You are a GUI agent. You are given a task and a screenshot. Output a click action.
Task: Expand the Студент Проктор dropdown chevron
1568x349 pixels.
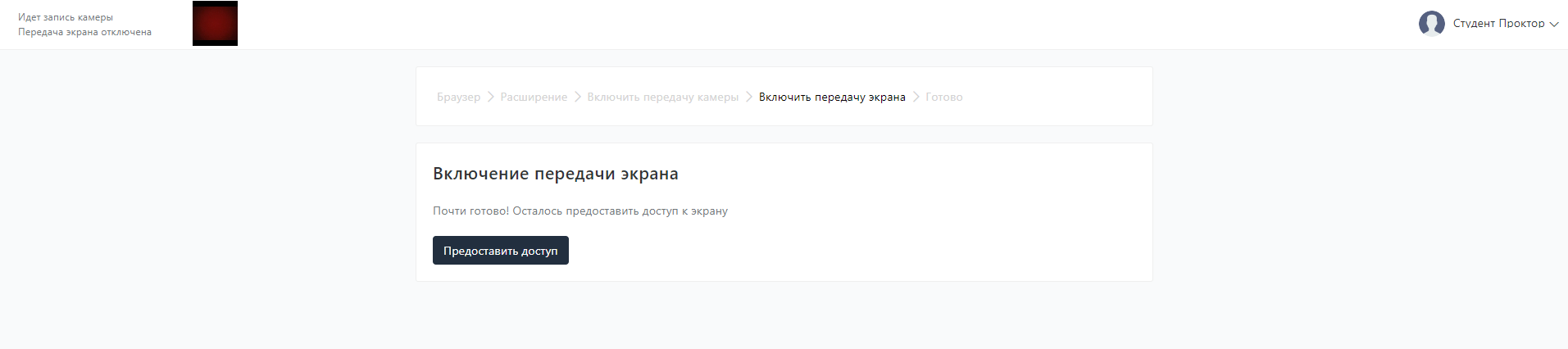(1553, 24)
